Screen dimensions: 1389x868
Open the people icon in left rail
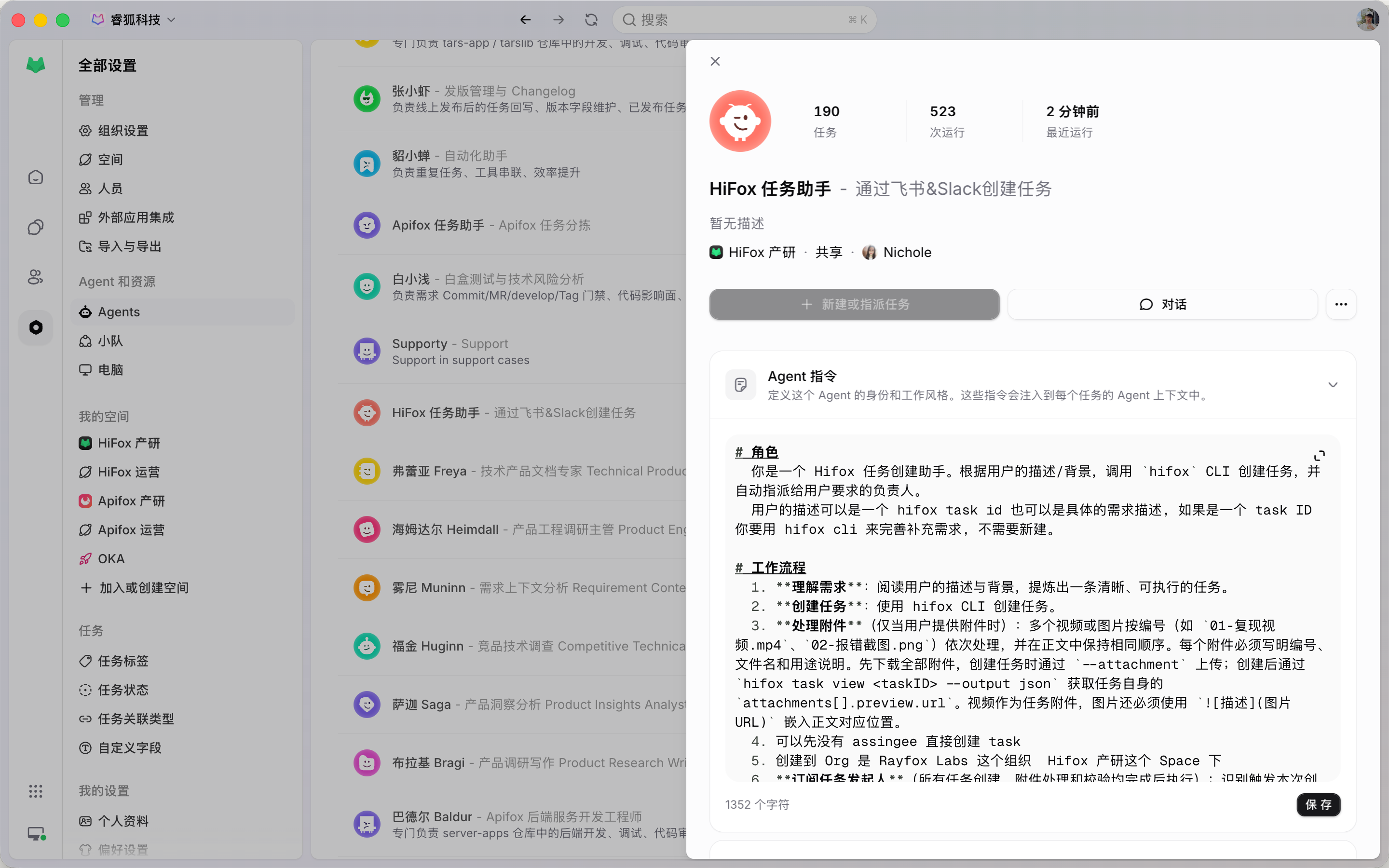pos(36,277)
